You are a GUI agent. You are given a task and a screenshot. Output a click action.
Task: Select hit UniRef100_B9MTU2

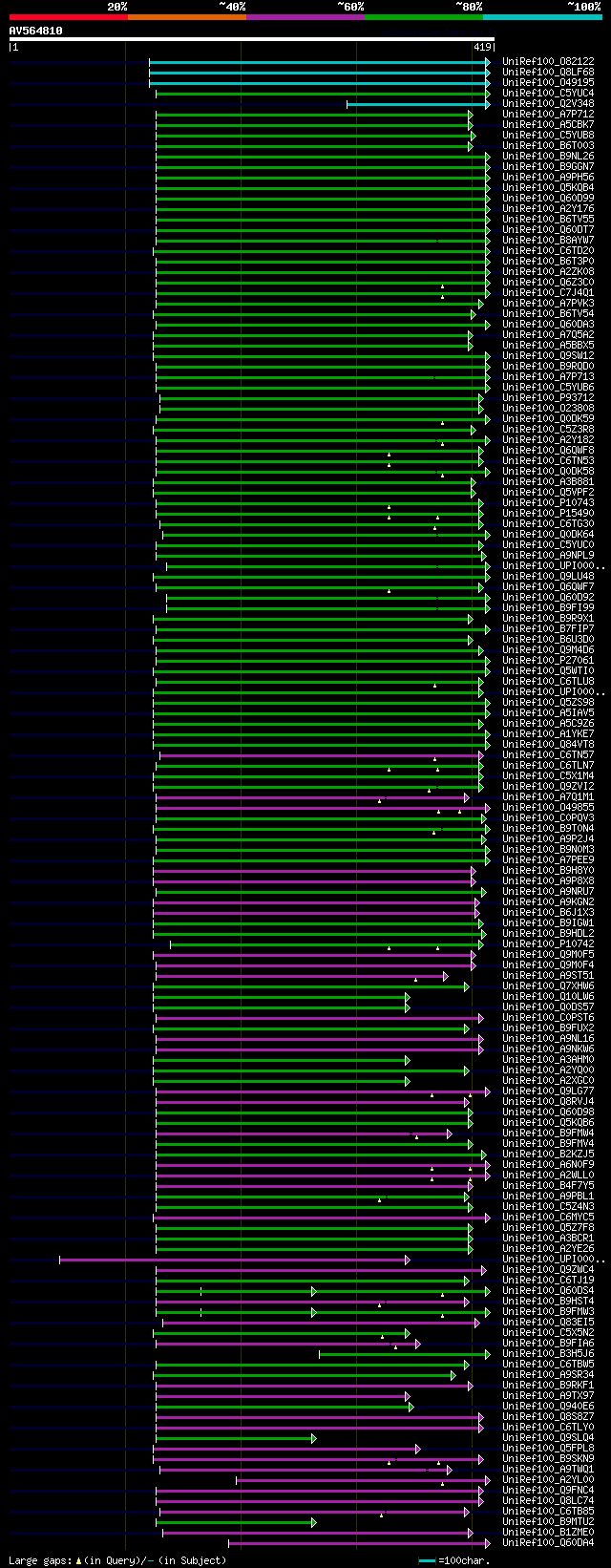(x=548, y=1522)
